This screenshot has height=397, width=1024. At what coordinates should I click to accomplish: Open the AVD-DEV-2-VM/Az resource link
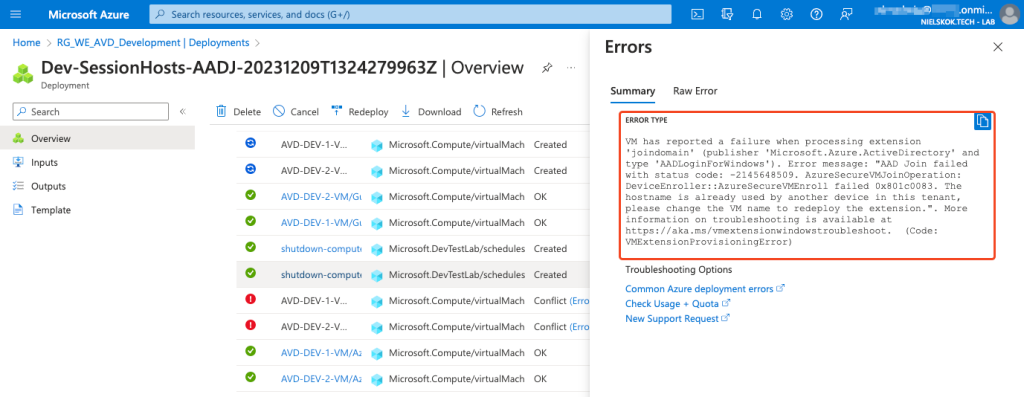[x=321, y=378]
